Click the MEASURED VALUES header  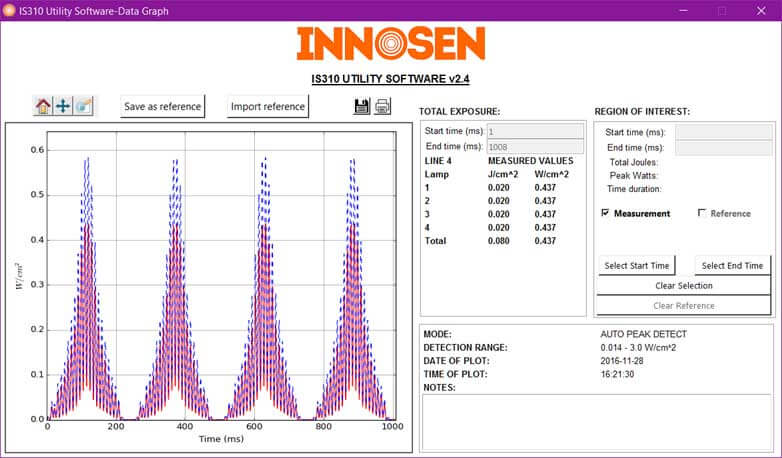(531, 161)
